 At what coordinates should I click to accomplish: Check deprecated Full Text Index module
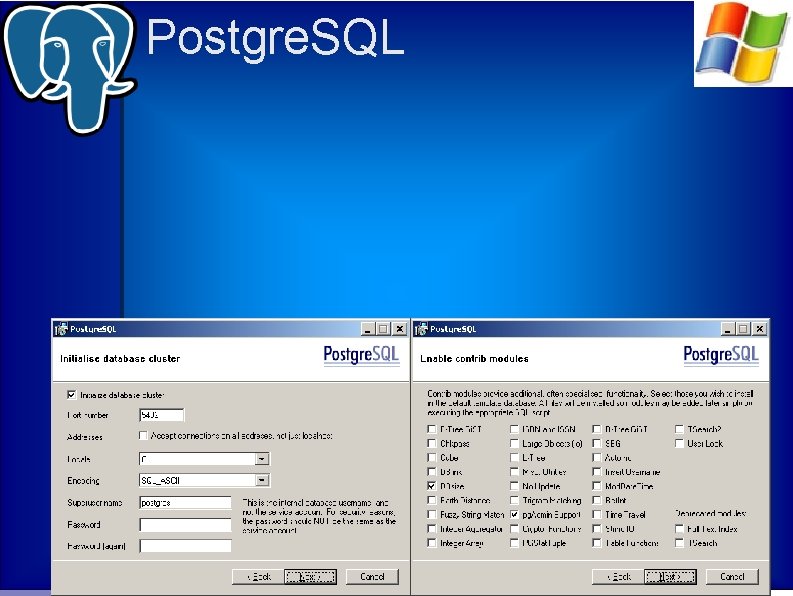pyautogui.click(x=679, y=529)
